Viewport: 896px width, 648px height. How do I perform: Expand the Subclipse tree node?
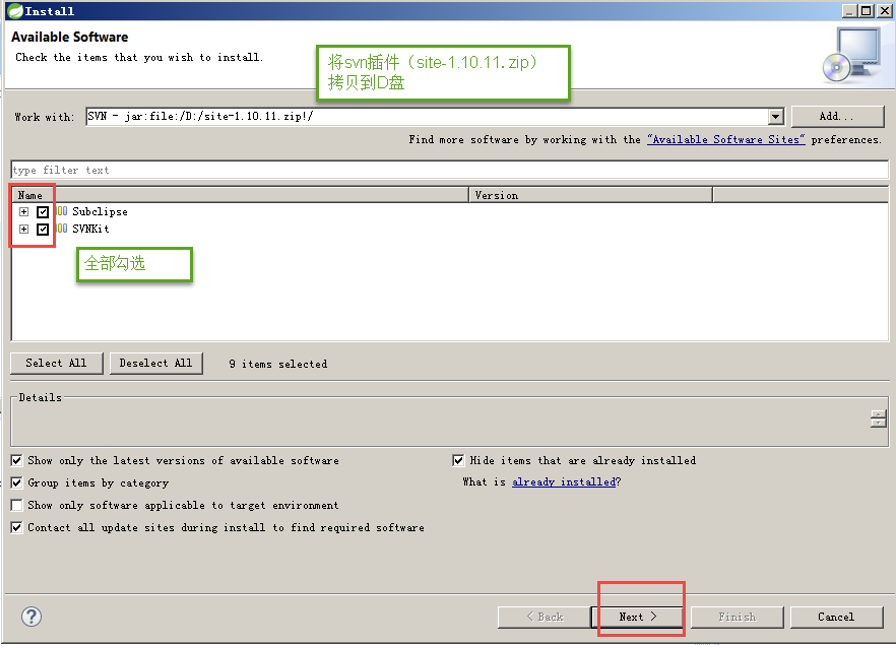pos(23,211)
